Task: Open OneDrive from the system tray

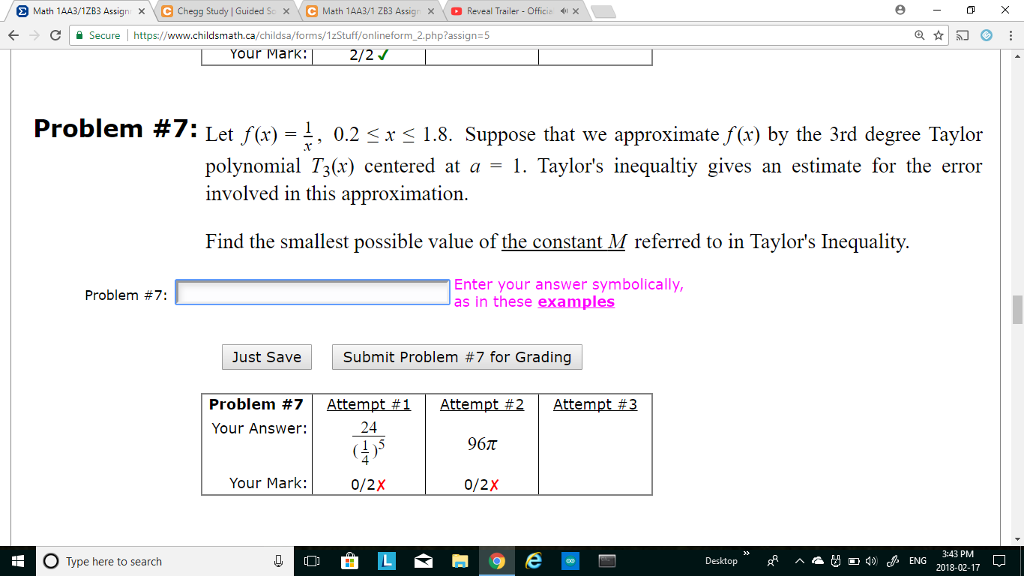Action: (817, 560)
